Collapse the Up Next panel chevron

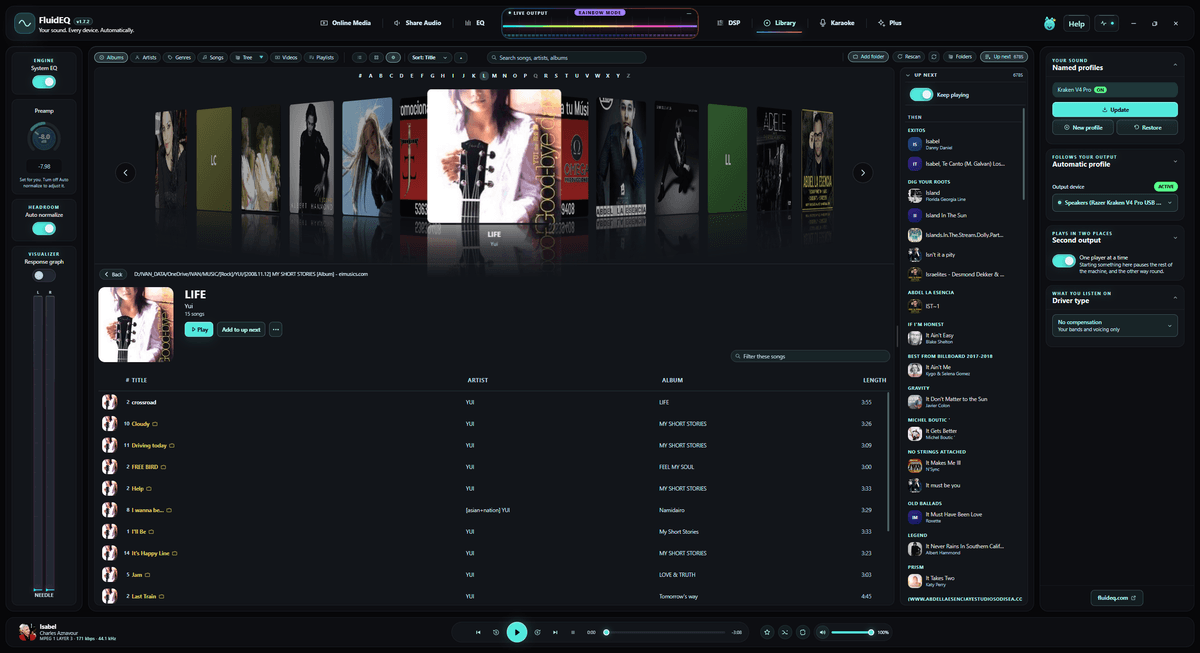coord(907,75)
